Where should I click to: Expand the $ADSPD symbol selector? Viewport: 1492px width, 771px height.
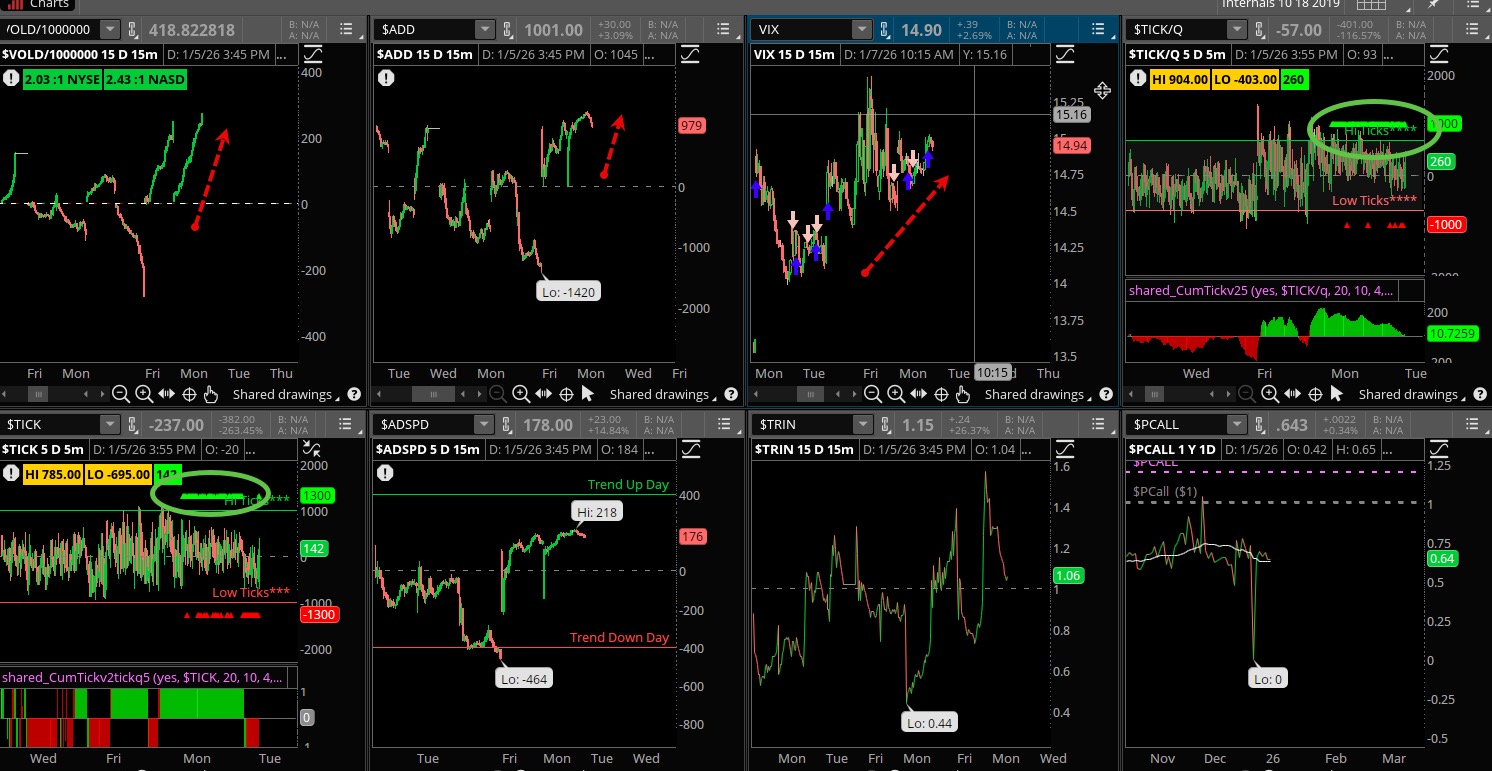coord(484,424)
